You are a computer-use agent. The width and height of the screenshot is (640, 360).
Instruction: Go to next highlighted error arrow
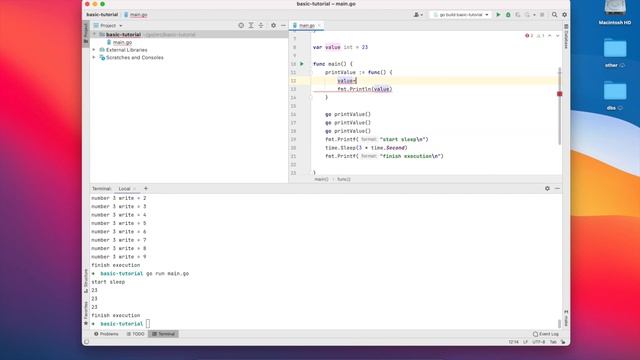point(558,36)
